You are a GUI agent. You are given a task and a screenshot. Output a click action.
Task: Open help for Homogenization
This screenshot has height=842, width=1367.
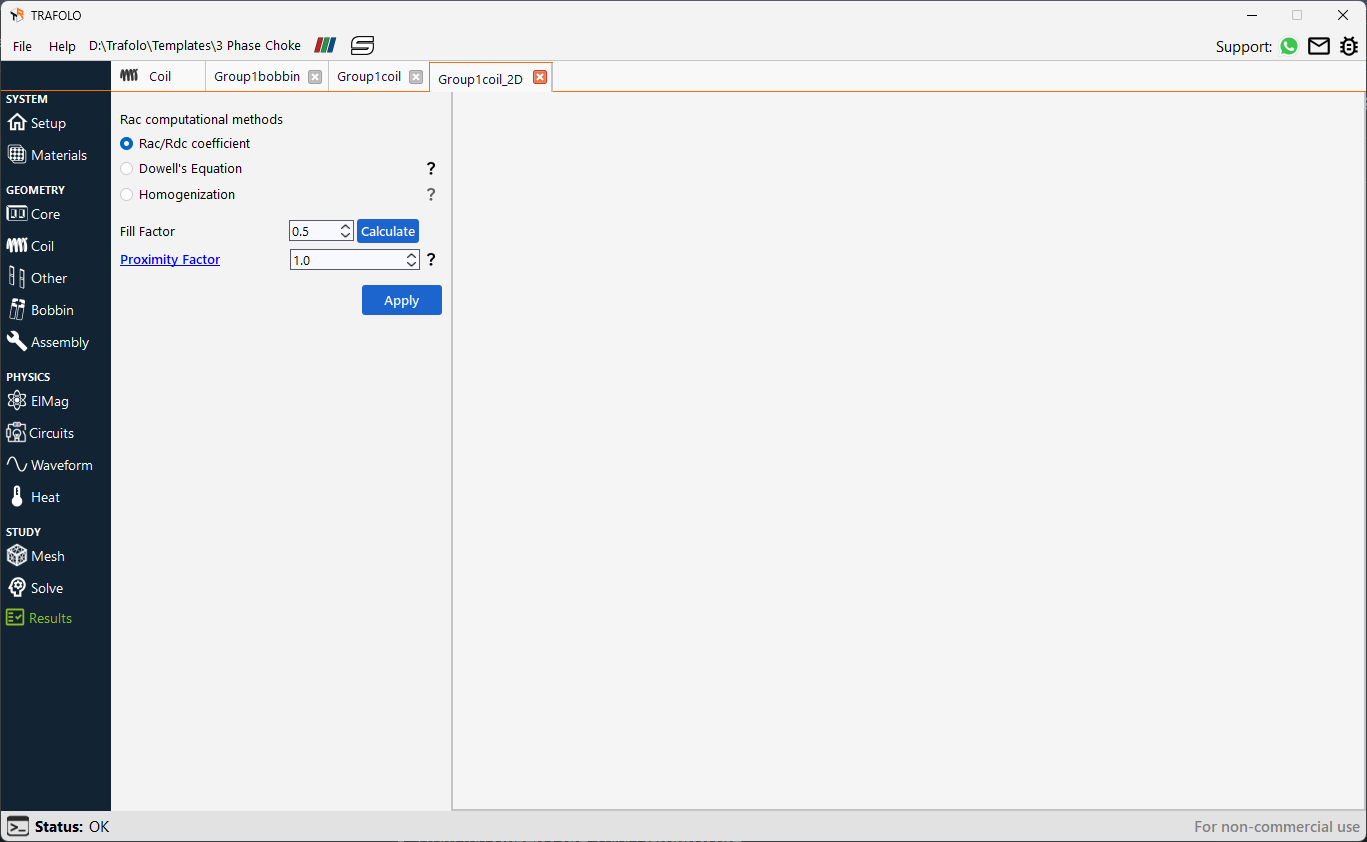(x=431, y=195)
